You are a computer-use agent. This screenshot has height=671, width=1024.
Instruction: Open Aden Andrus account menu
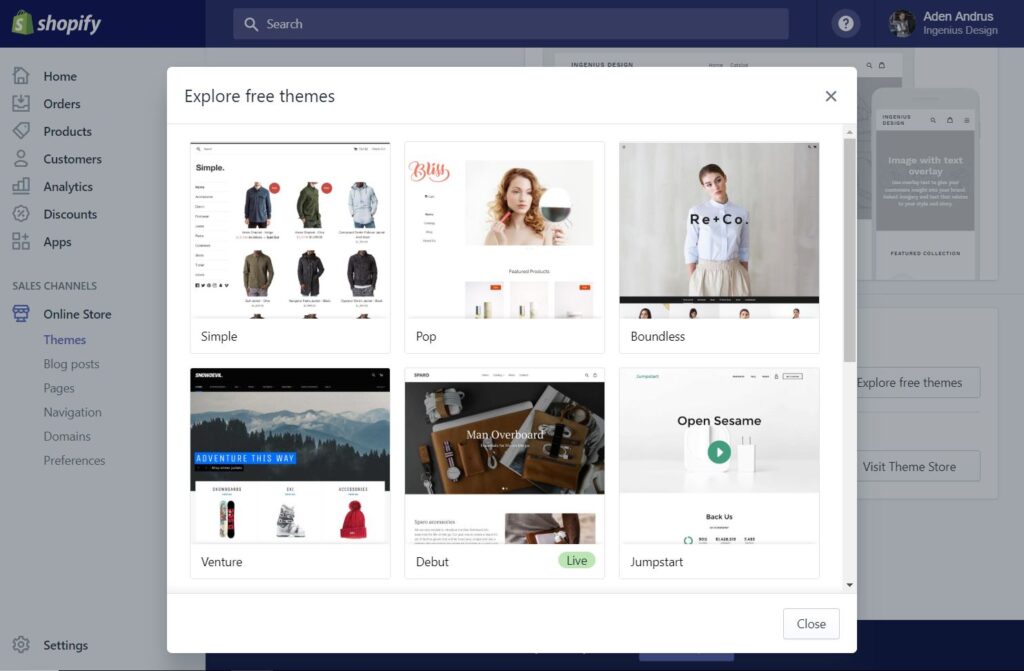[944, 23]
